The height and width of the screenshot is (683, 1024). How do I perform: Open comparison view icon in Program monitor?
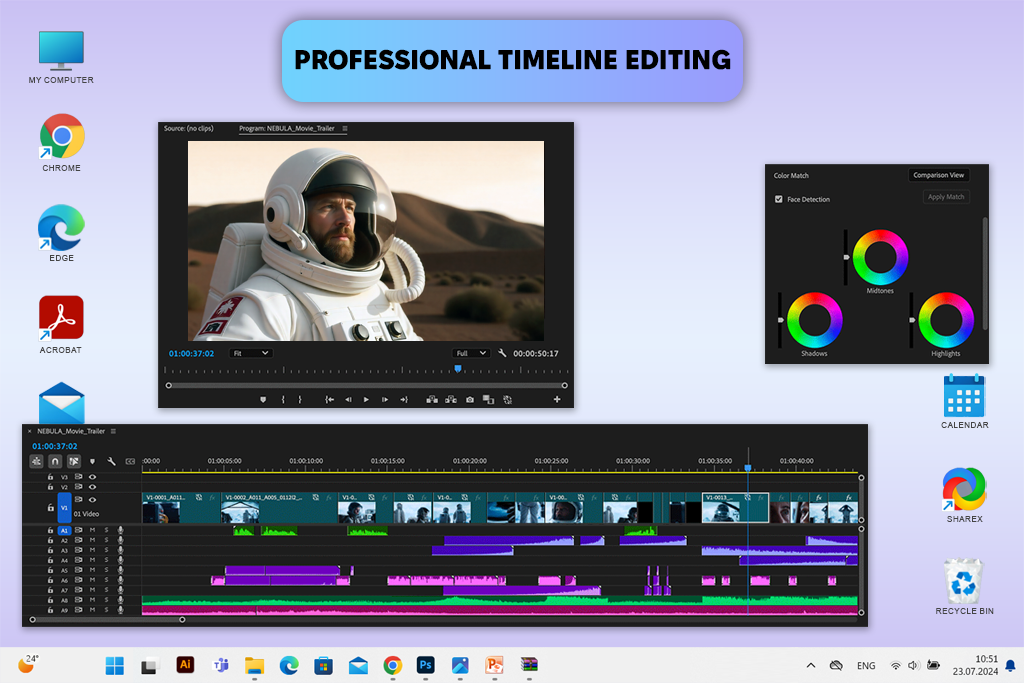click(488, 400)
